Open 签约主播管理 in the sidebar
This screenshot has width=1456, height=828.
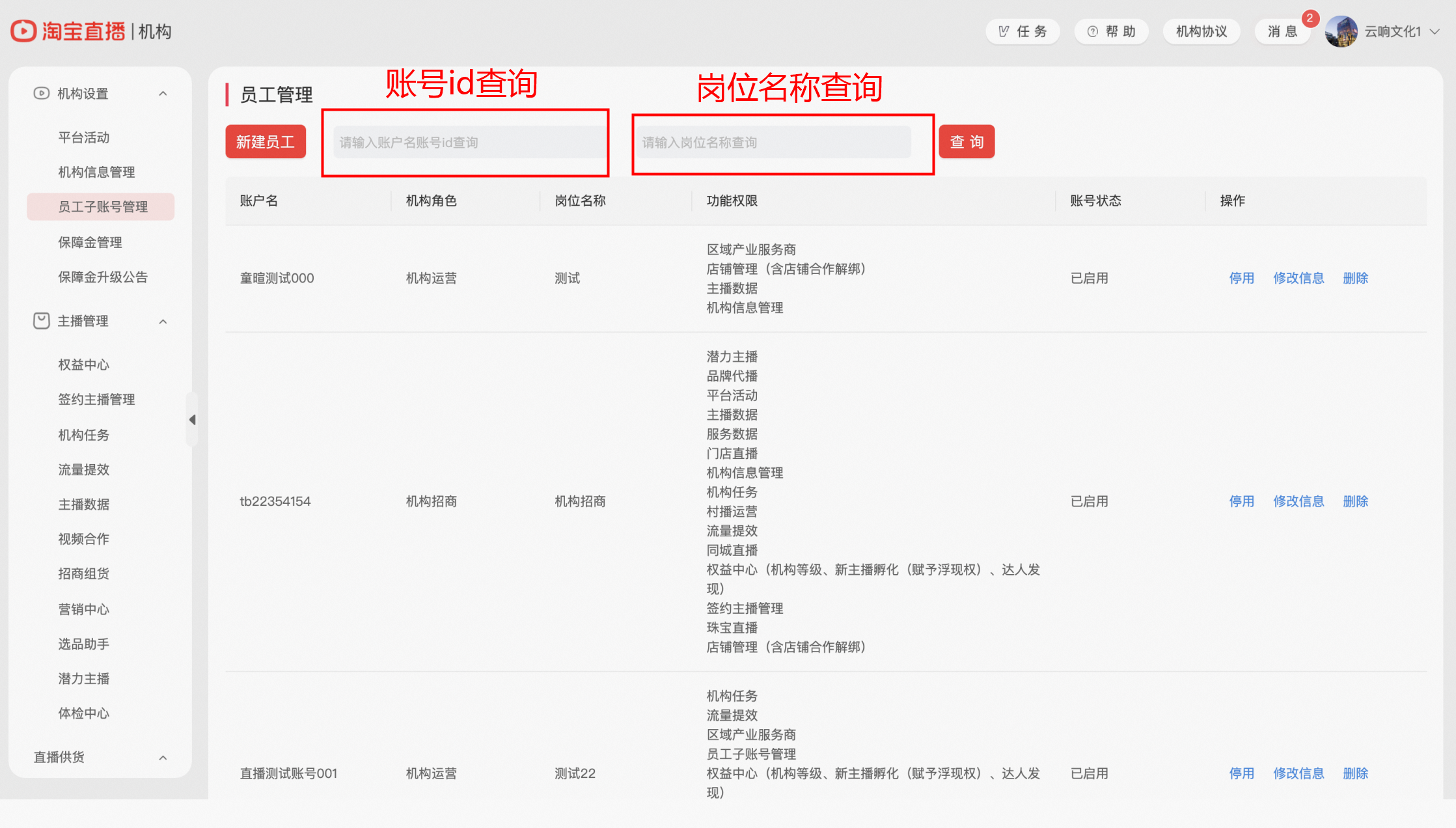(x=96, y=399)
